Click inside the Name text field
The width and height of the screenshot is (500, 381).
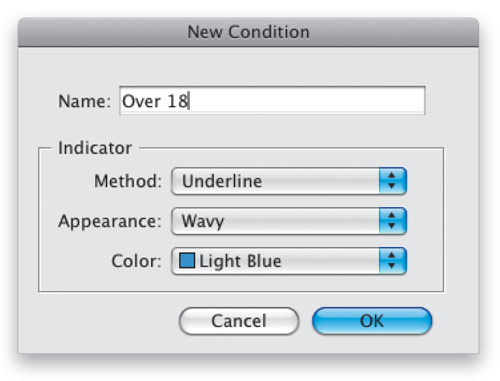click(x=272, y=101)
